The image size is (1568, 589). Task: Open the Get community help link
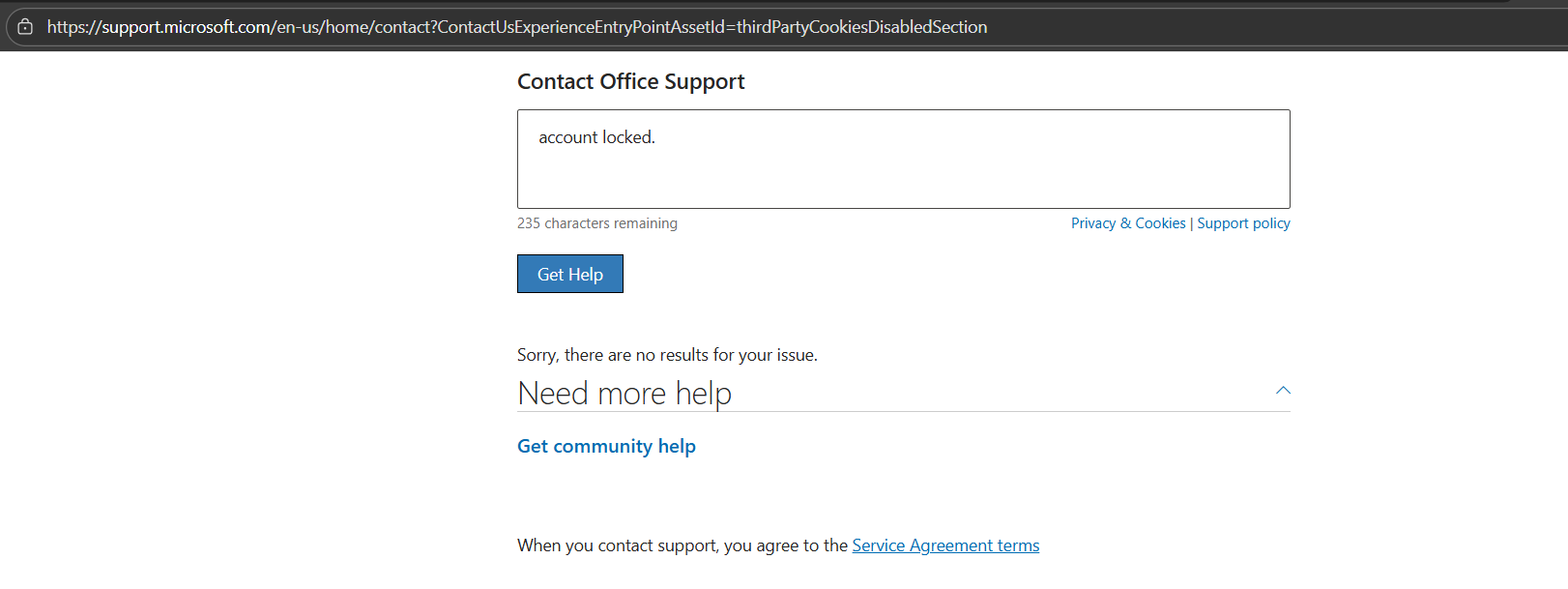coord(606,446)
